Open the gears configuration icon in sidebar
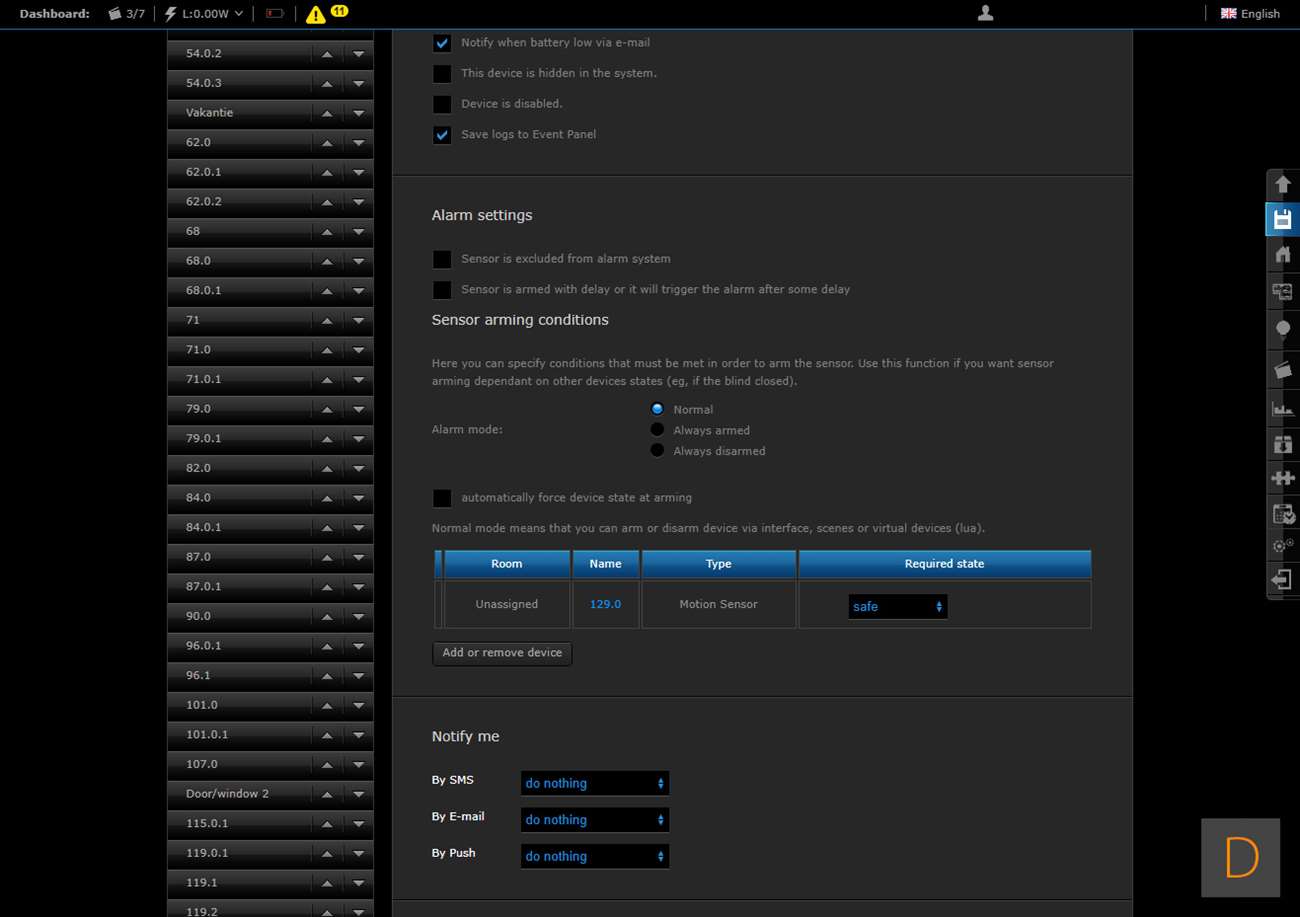Image resolution: width=1300 pixels, height=917 pixels. pyautogui.click(x=1282, y=546)
